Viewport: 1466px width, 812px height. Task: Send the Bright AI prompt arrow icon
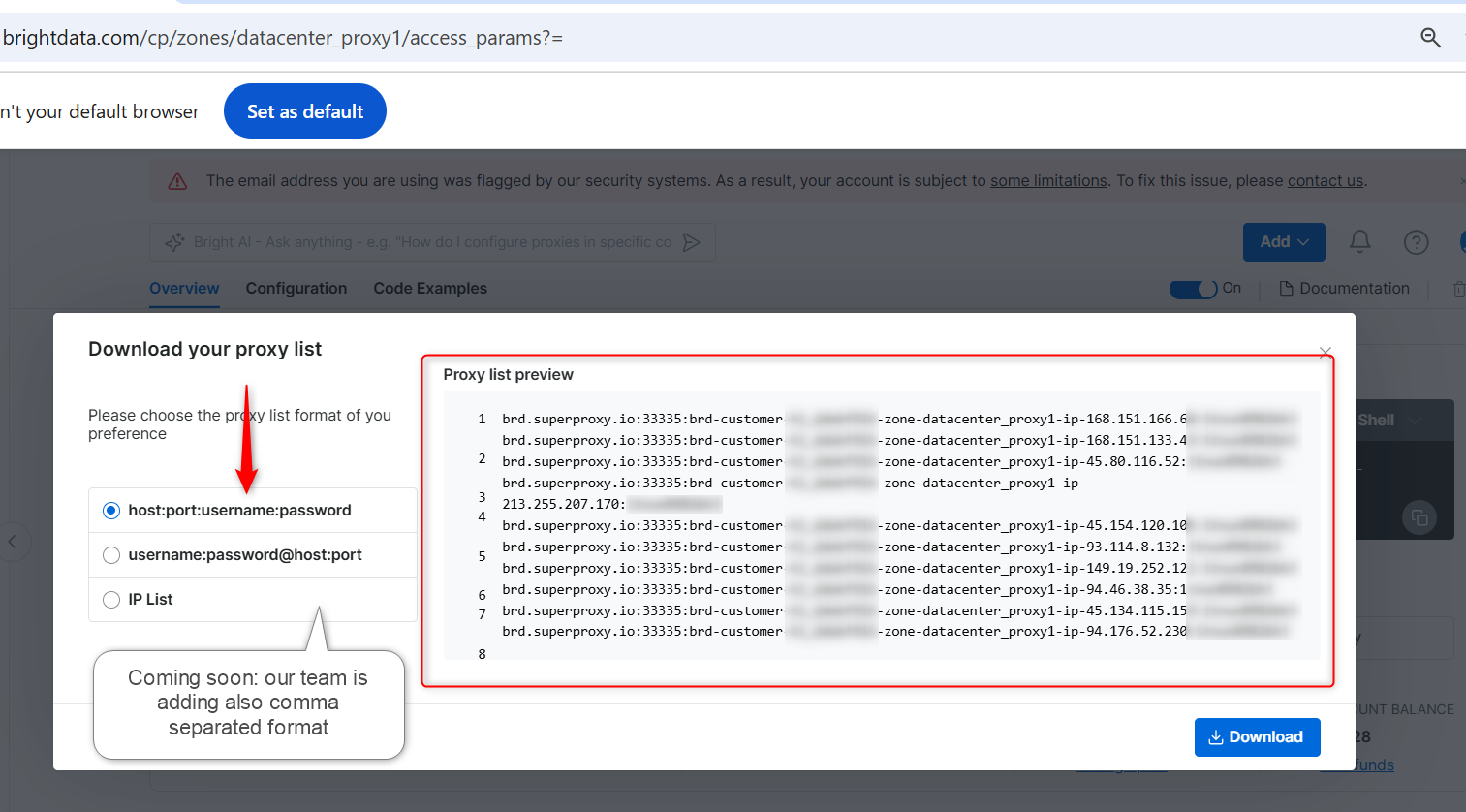pos(691,242)
